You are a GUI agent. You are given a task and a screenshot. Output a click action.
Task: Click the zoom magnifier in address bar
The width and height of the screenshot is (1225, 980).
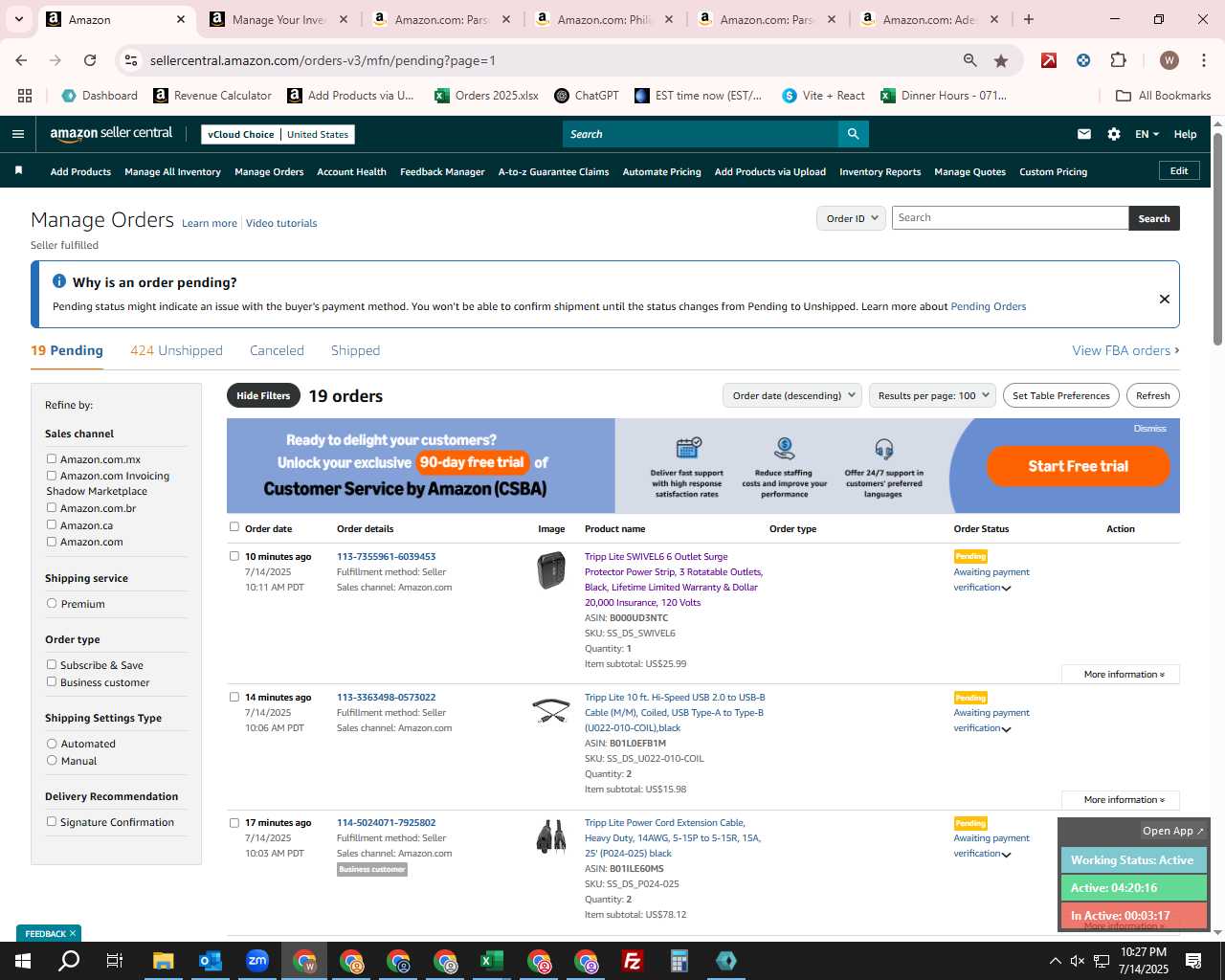pos(970,60)
